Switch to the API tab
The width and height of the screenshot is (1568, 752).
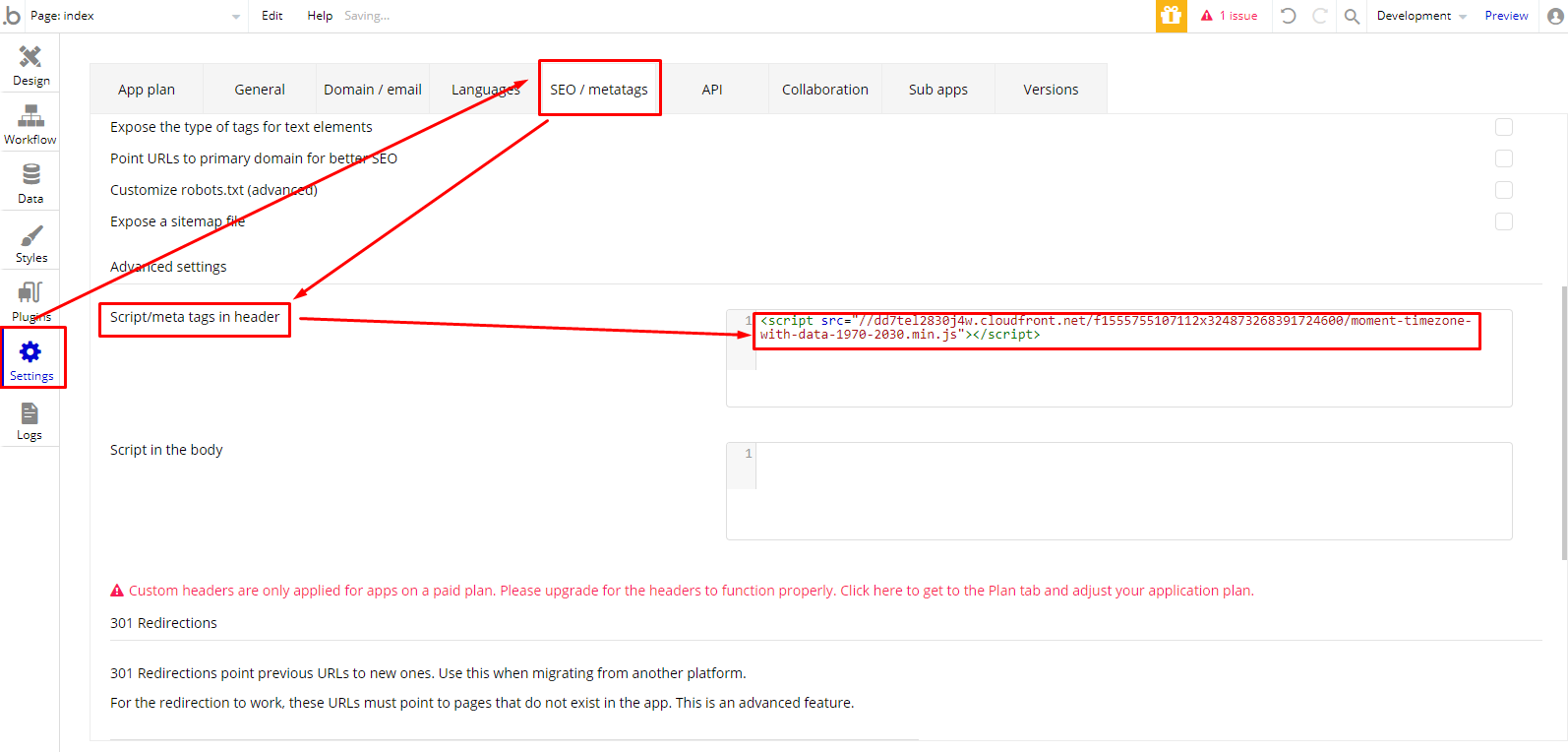(x=712, y=90)
